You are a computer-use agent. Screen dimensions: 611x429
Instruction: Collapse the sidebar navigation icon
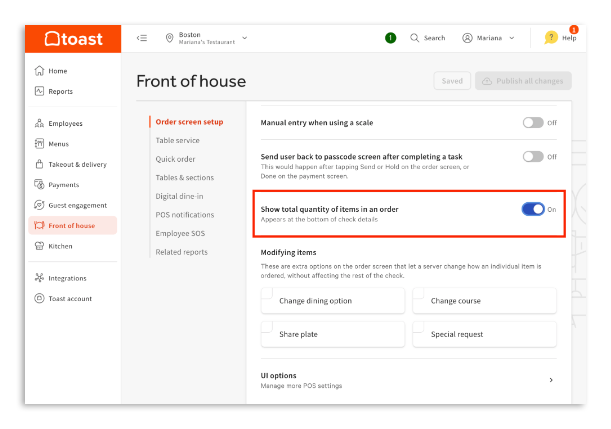pyautogui.click(x=142, y=38)
